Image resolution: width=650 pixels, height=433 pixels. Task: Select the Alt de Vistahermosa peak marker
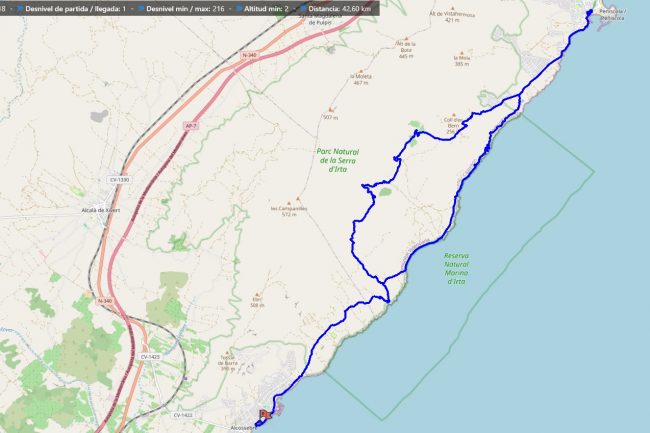point(450,8)
